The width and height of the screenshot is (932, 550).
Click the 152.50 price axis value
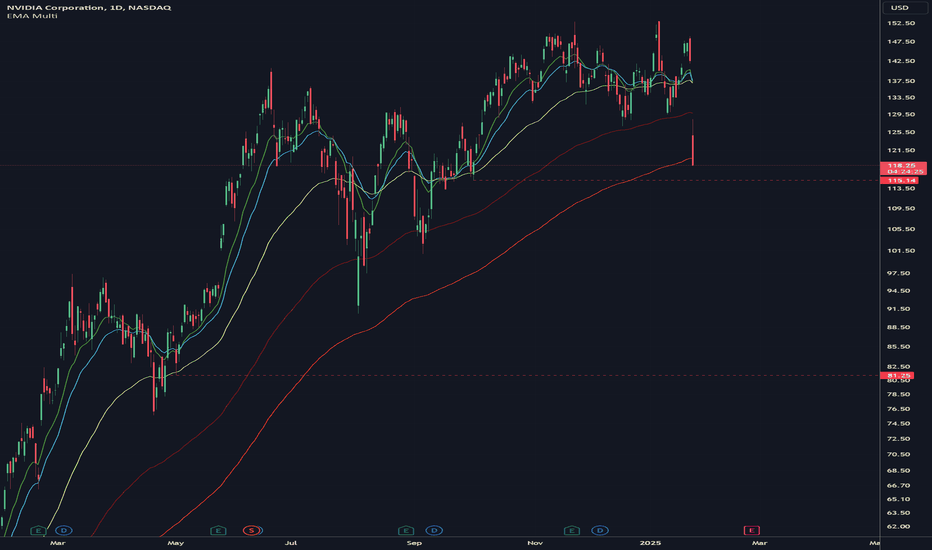tap(901, 23)
